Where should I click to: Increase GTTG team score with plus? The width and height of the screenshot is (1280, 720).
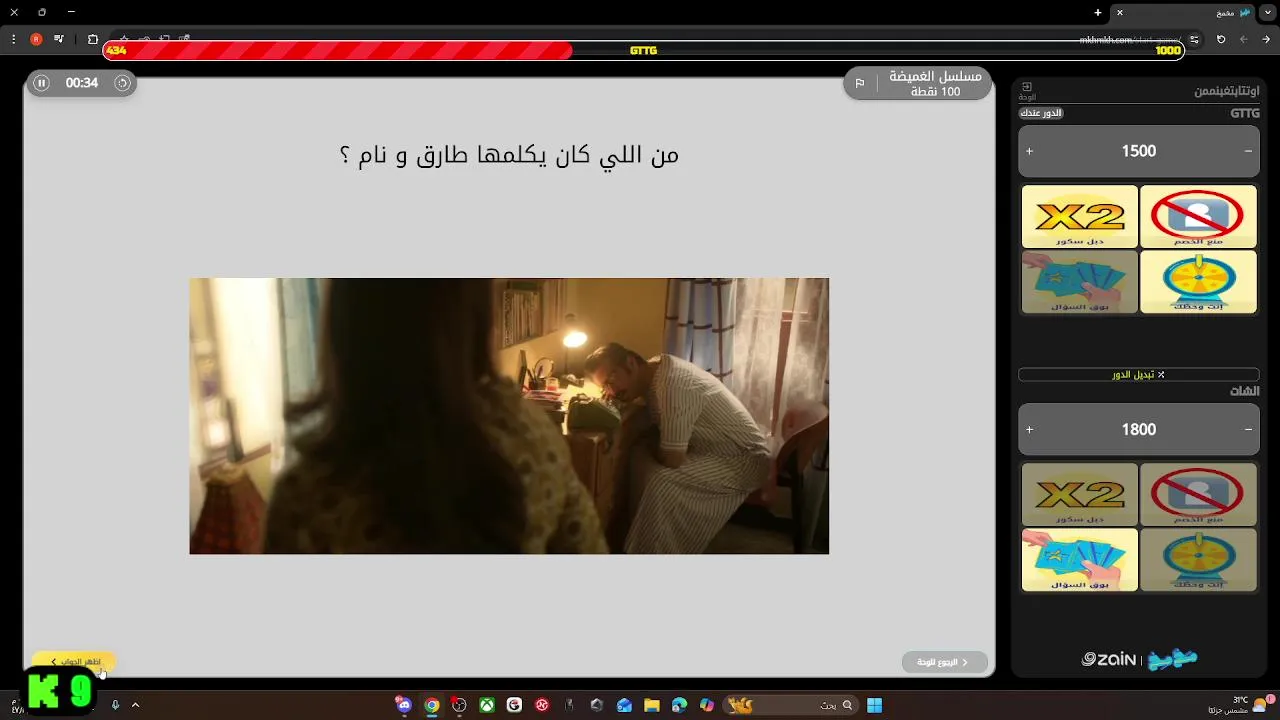click(1029, 151)
